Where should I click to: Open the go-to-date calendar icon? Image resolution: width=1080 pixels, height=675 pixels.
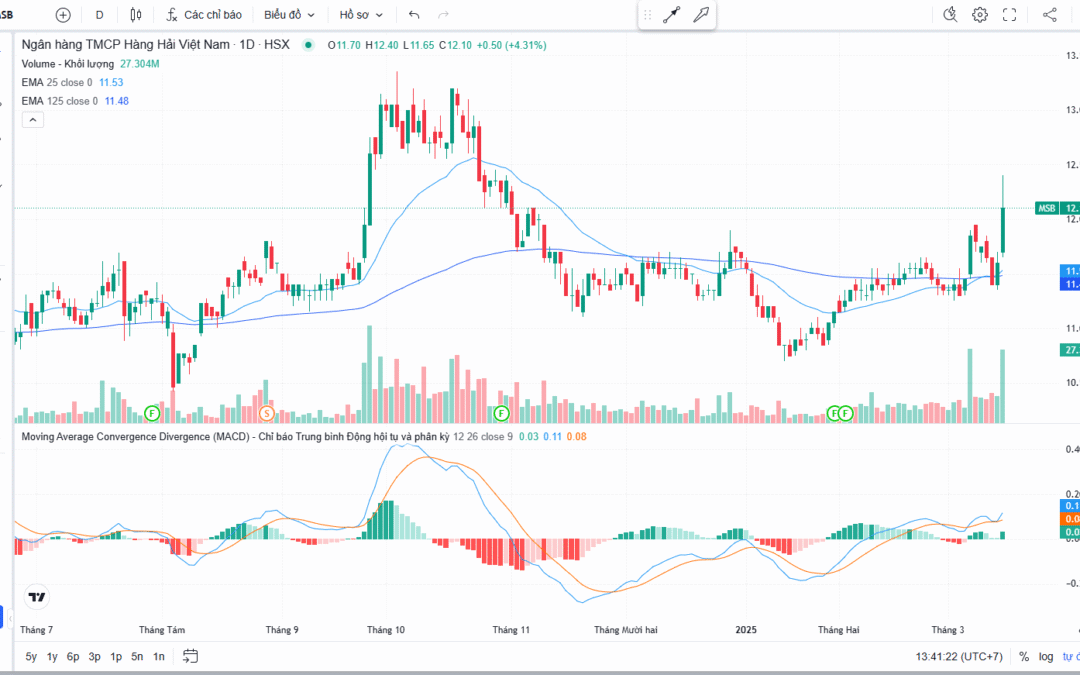coord(190,656)
